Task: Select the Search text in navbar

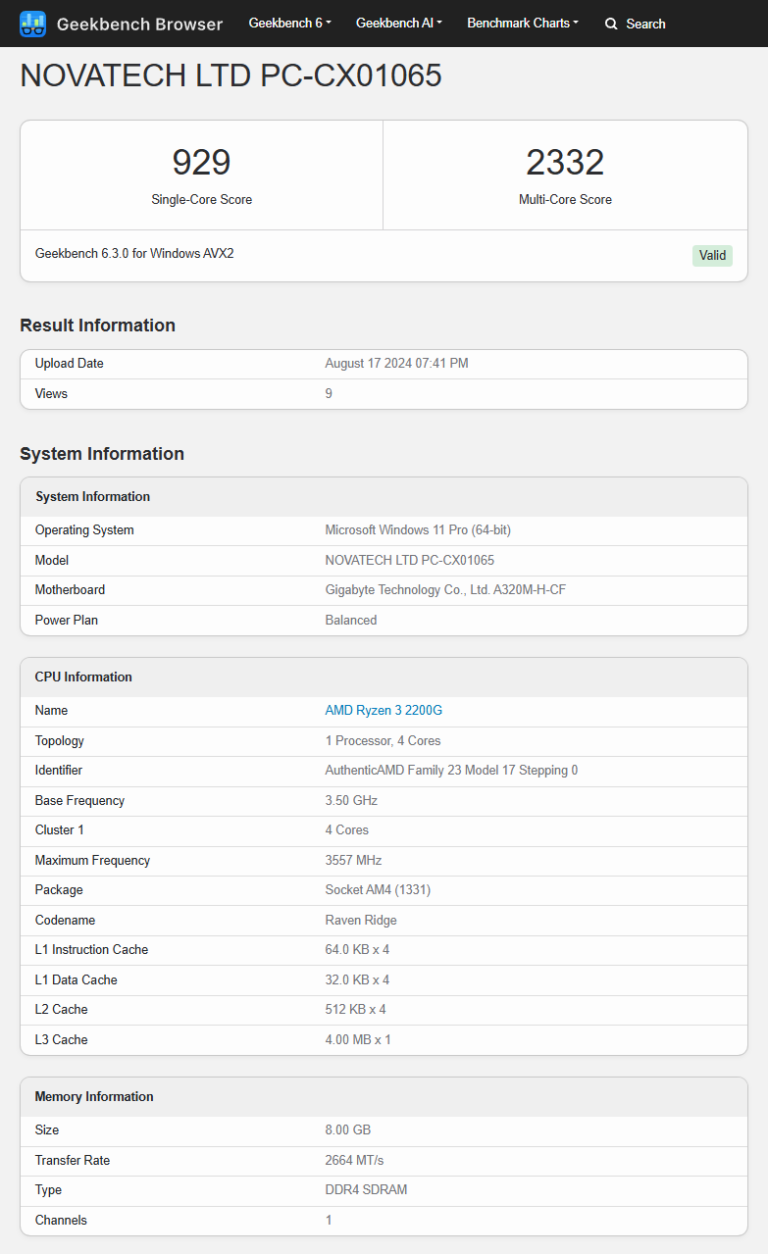Action: coord(645,24)
